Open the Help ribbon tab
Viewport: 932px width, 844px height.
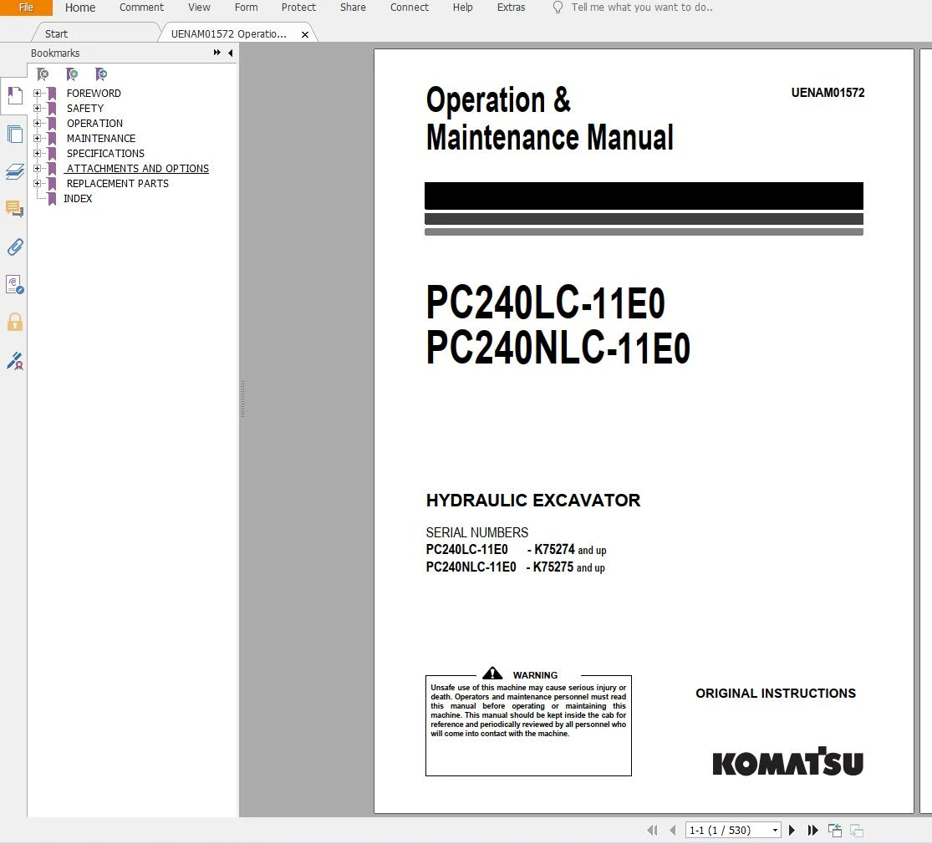click(x=462, y=8)
